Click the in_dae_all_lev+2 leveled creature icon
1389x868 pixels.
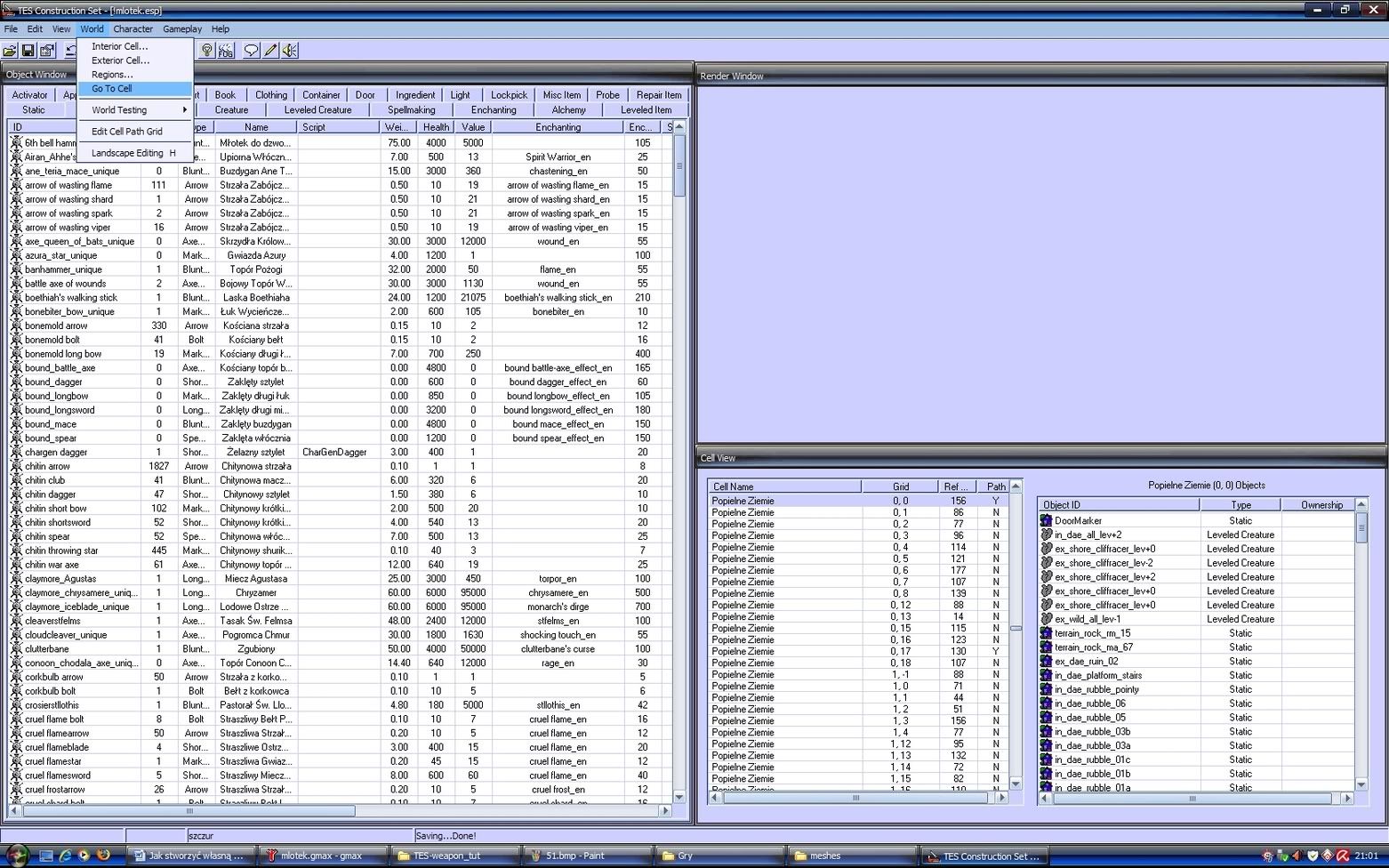1047,534
